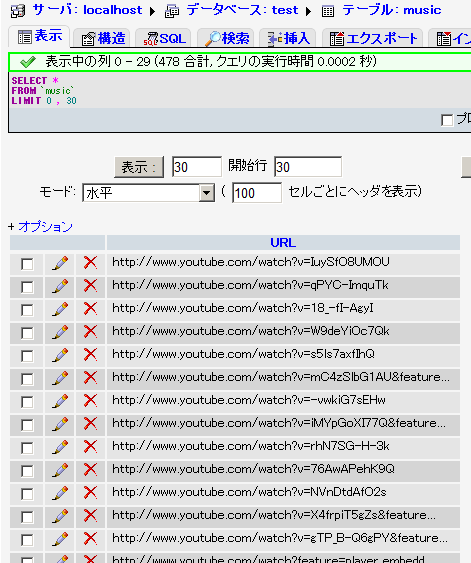The image size is (471, 563).
Task: Check the box for row rhN7SG-H-3k
Action: click(x=27, y=448)
